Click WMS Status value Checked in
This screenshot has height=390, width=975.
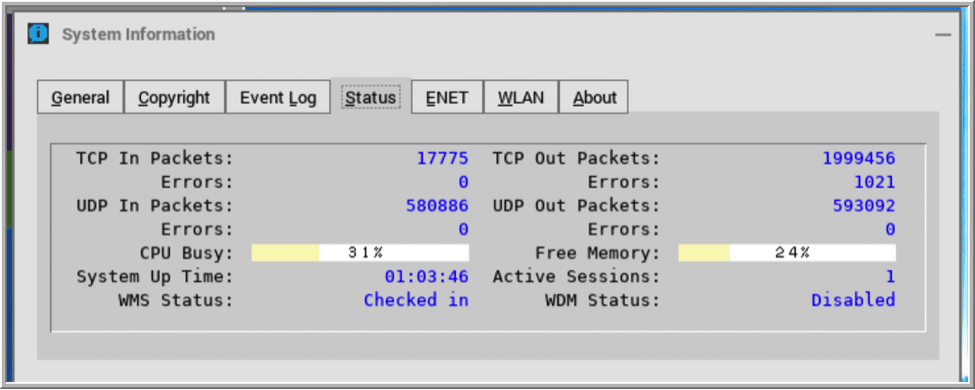click(416, 300)
